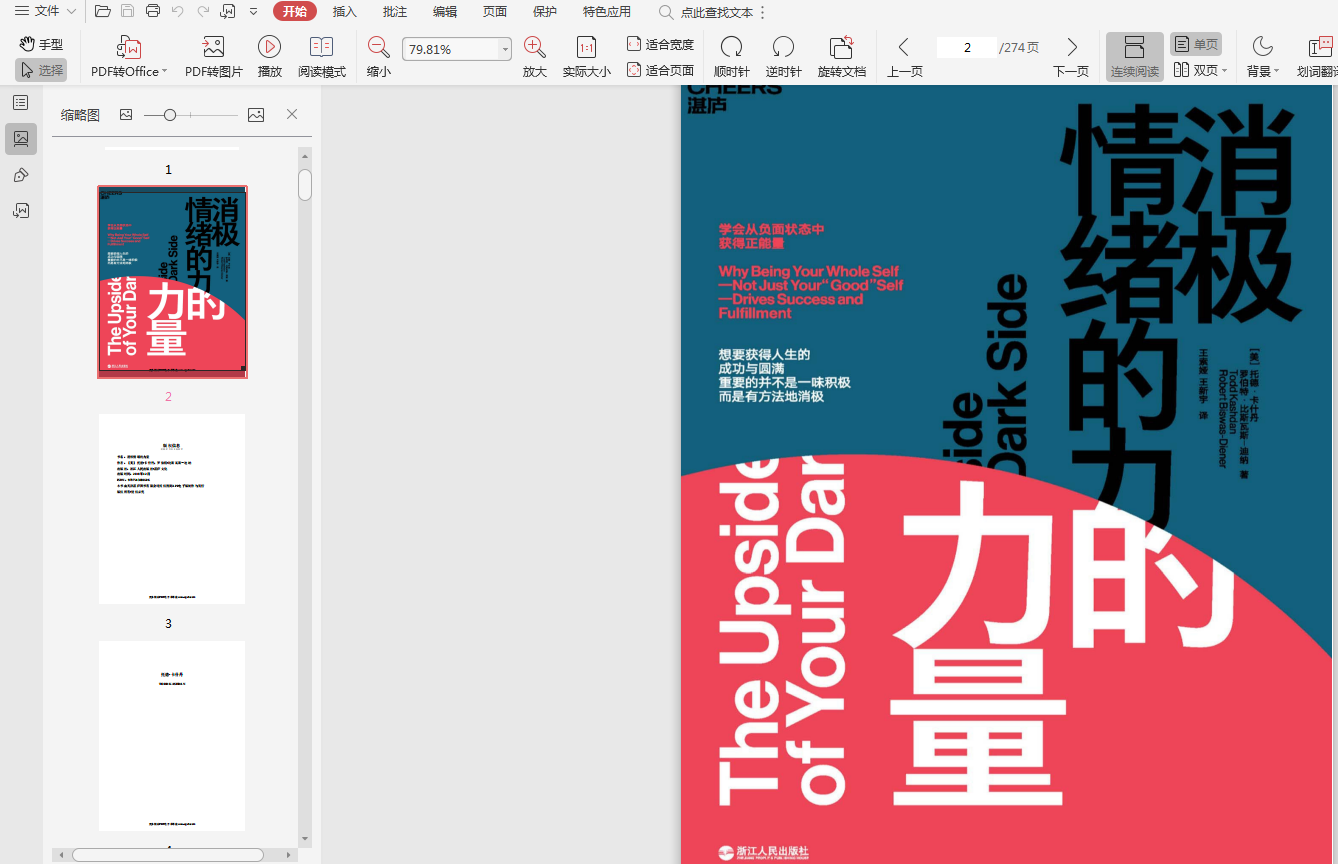The width and height of the screenshot is (1338, 864).
Task: Switch to the 编辑 tab
Action: [x=445, y=12]
